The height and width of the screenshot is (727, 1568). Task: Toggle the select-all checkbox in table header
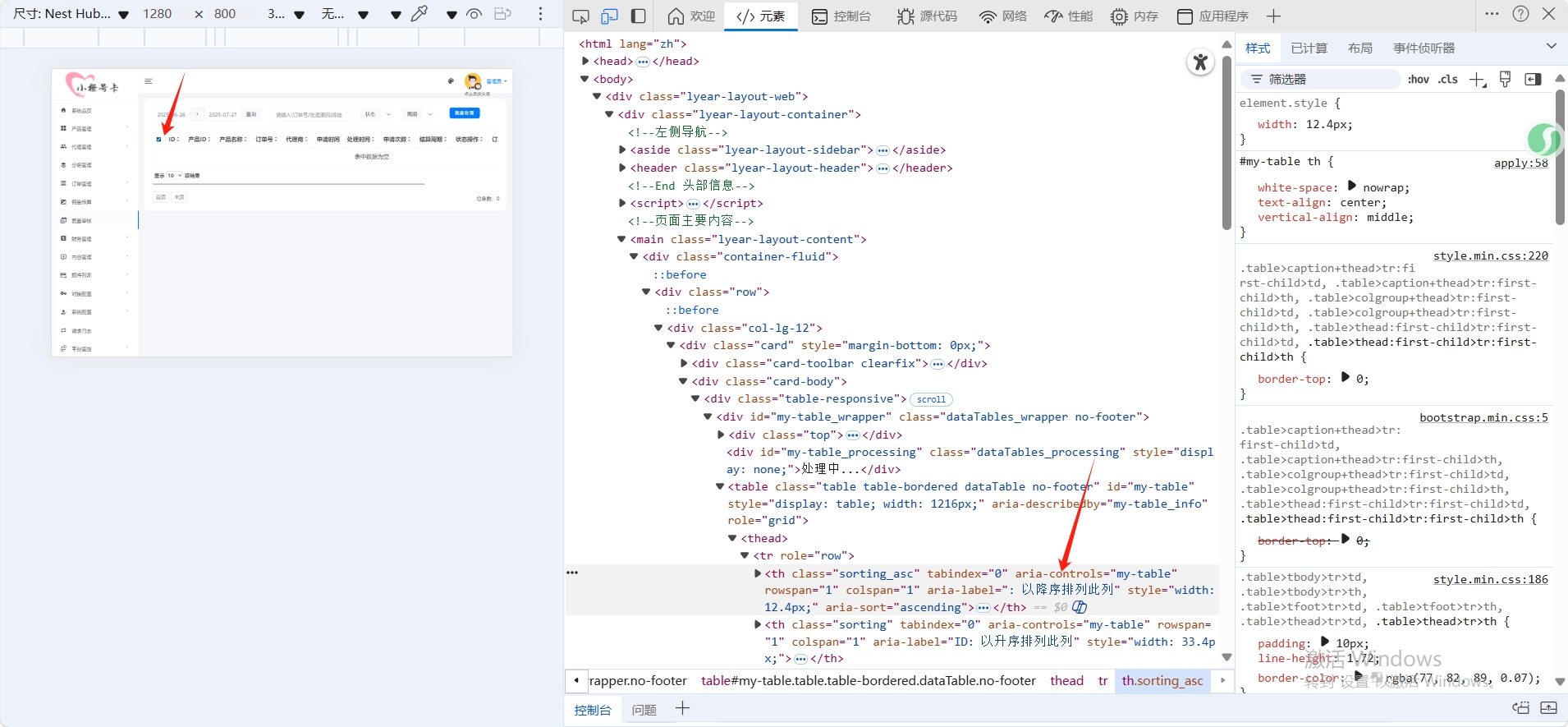[x=158, y=140]
